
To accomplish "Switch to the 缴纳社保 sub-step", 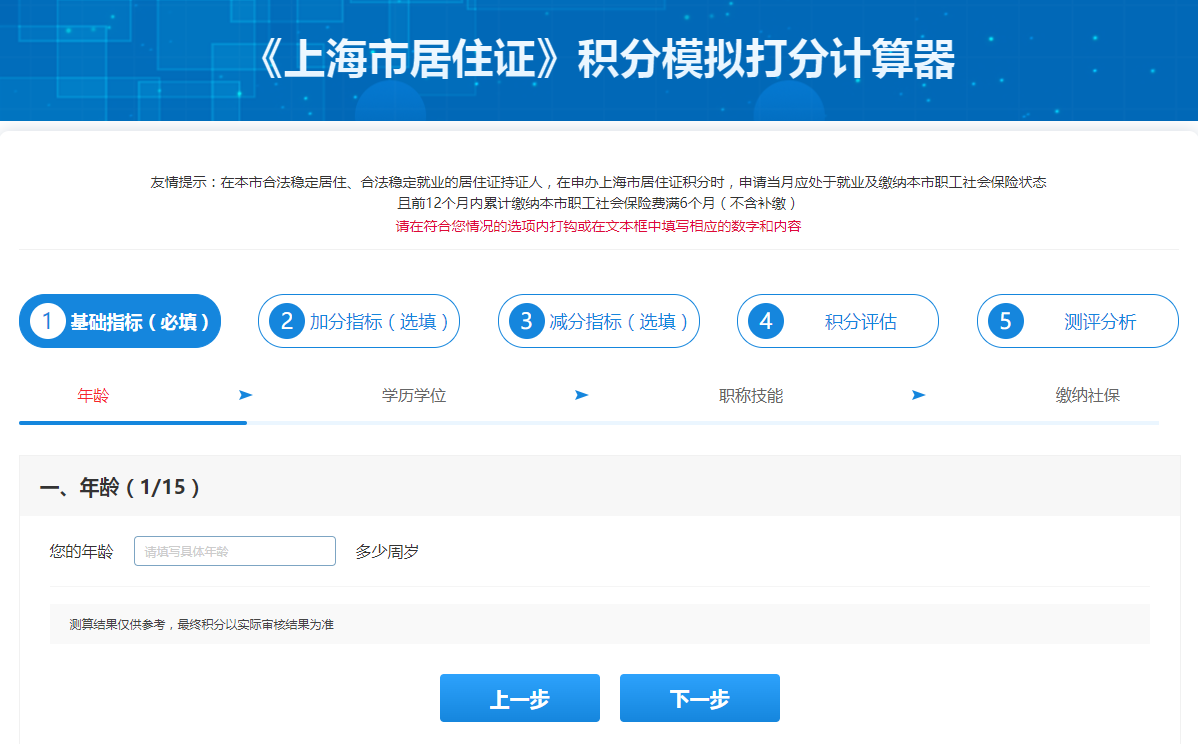I will (x=1087, y=396).
